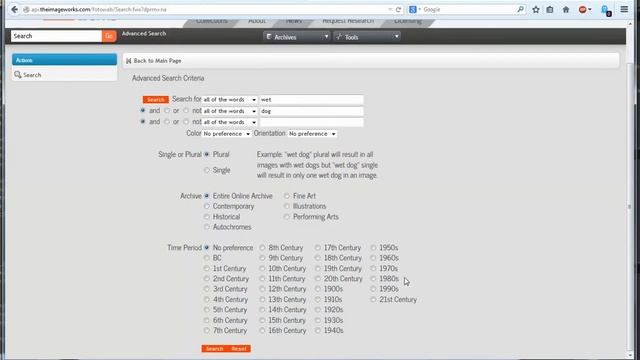
Task: Open the Request Research tab
Action: click(x=348, y=21)
